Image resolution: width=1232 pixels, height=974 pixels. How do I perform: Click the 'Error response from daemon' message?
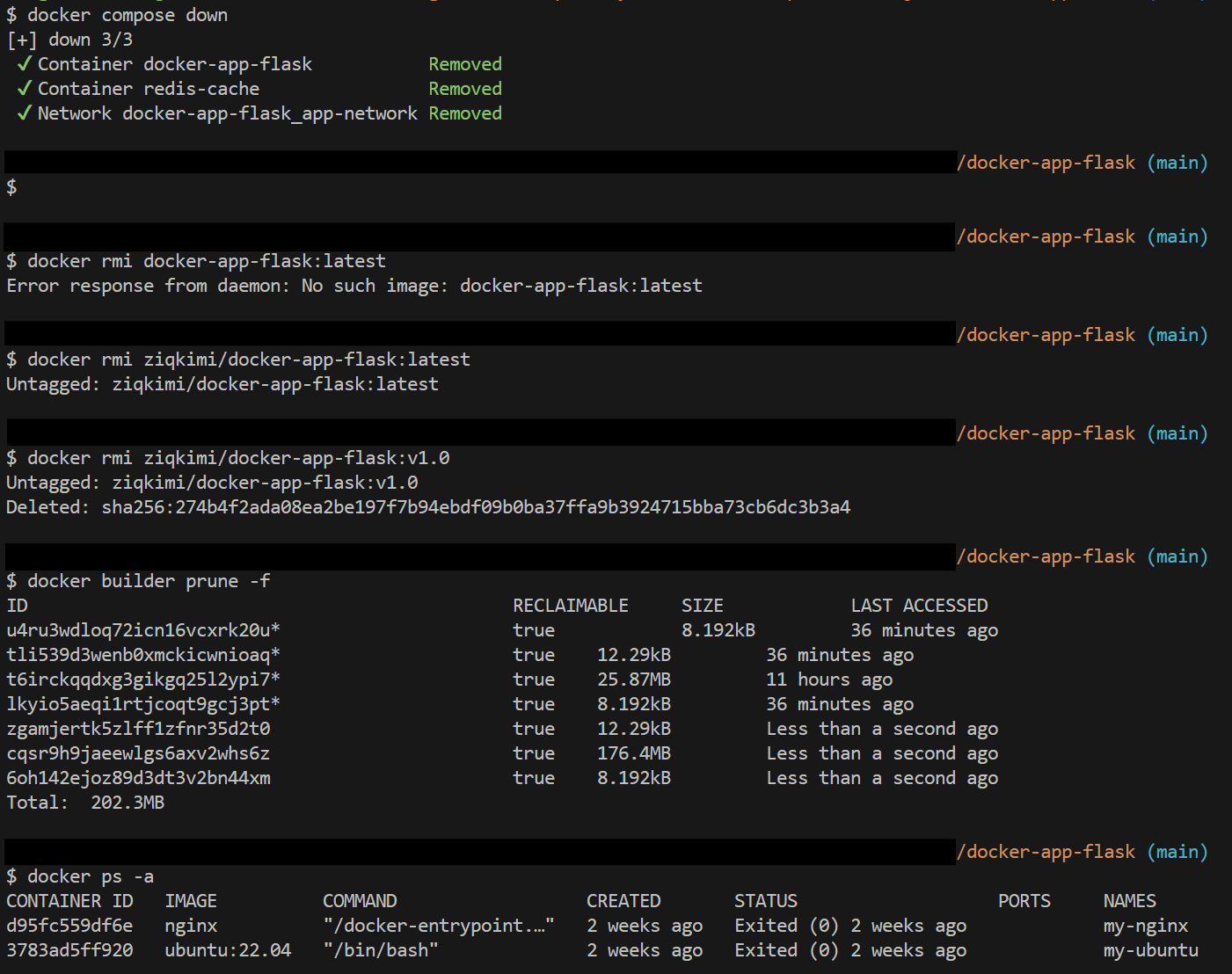coord(354,286)
